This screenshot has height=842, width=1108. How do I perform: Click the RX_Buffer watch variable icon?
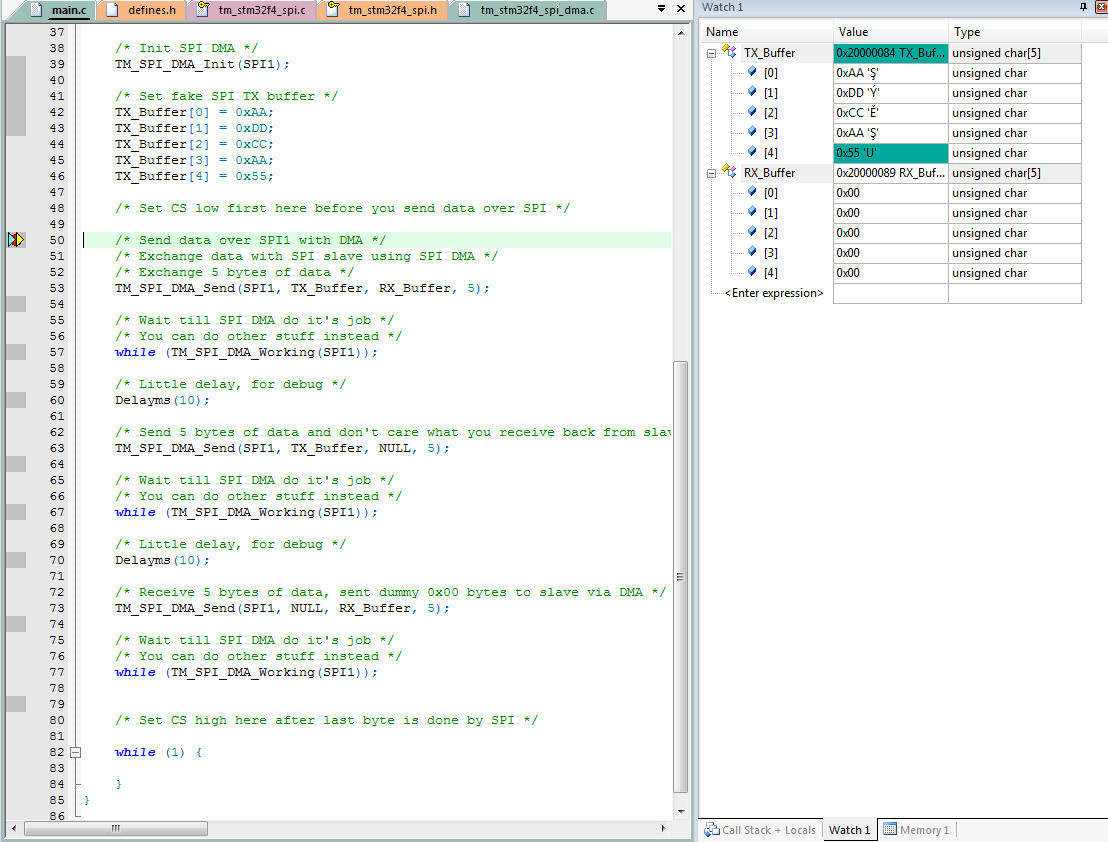tap(731, 172)
